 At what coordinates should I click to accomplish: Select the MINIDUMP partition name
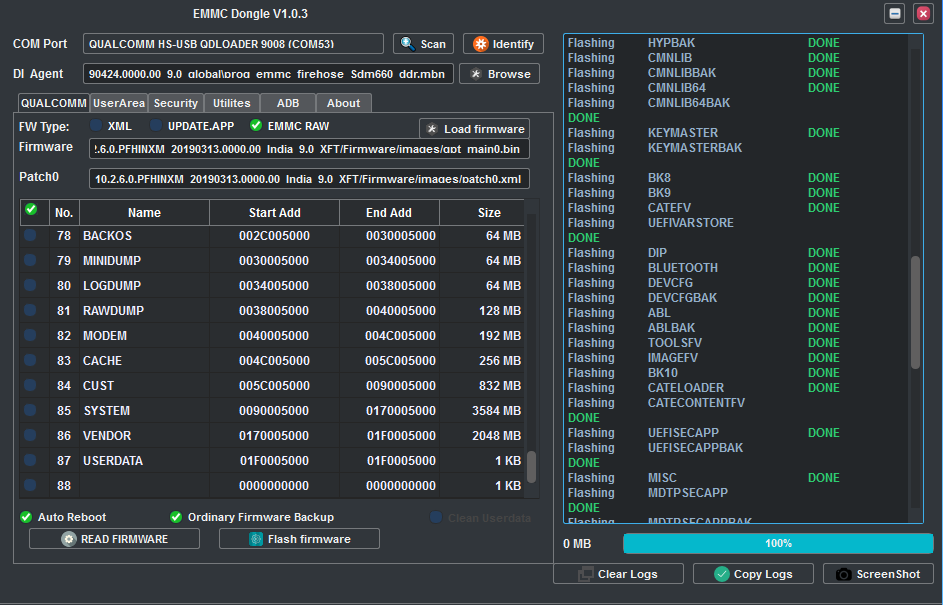pos(112,260)
